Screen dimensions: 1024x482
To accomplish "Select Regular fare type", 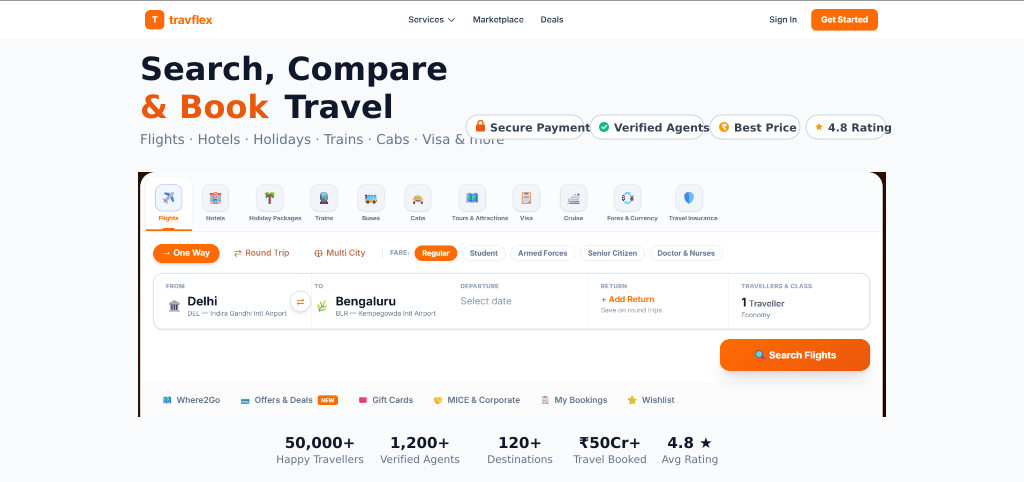I will click(436, 253).
